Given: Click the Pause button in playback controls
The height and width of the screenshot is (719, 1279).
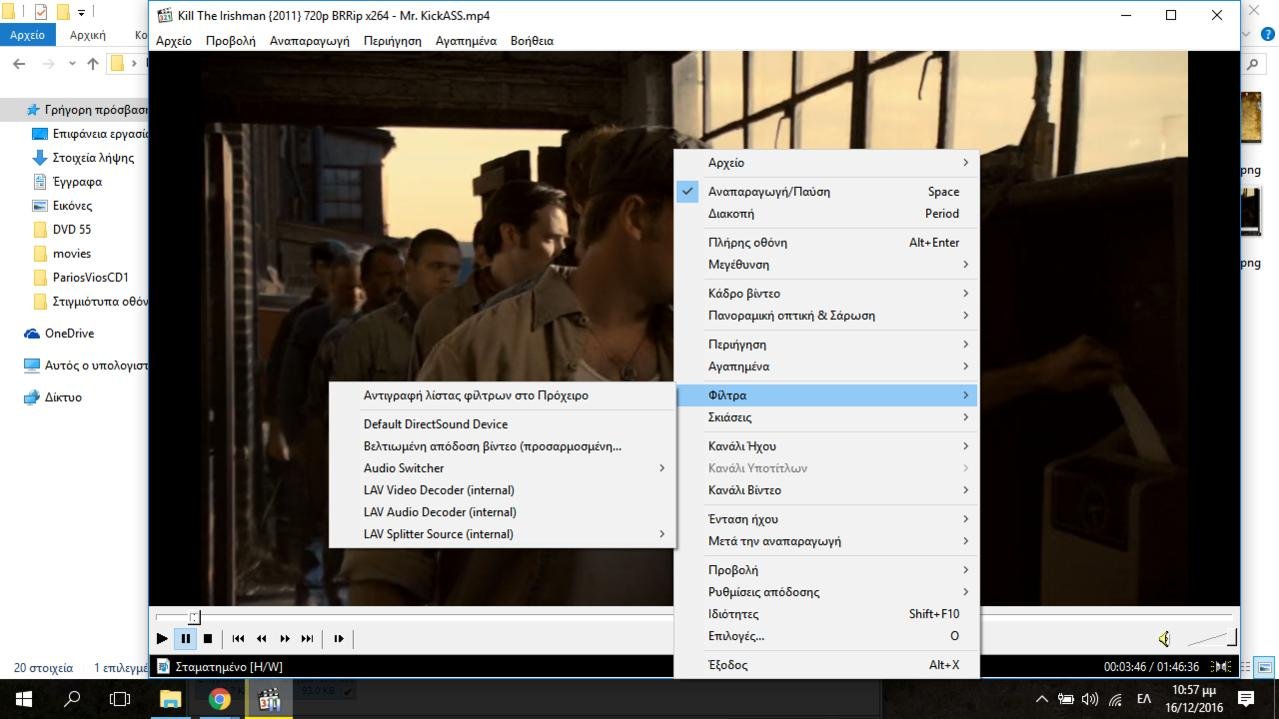Looking at the screenshot, I should pos(185,638).
